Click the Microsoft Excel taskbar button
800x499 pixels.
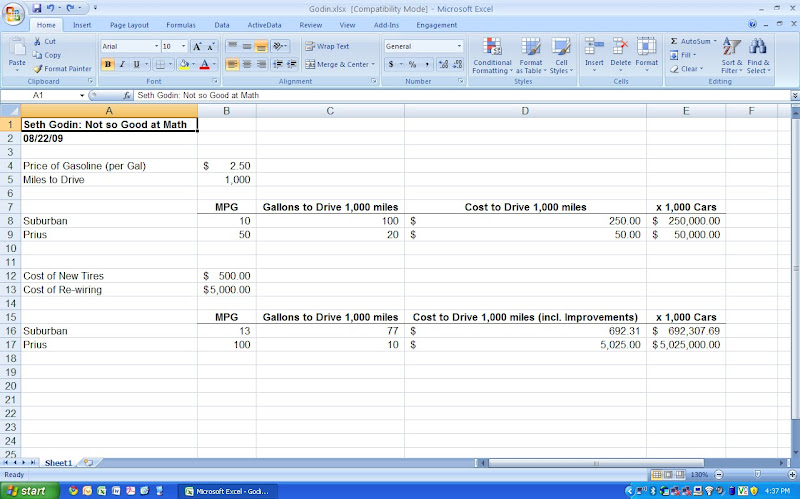(228, 491)
